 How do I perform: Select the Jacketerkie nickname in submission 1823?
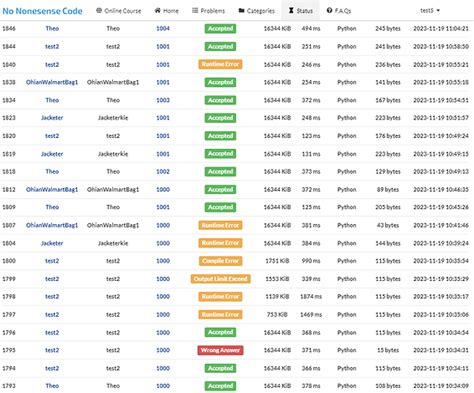pyautogui.click(x=113, y=118)
